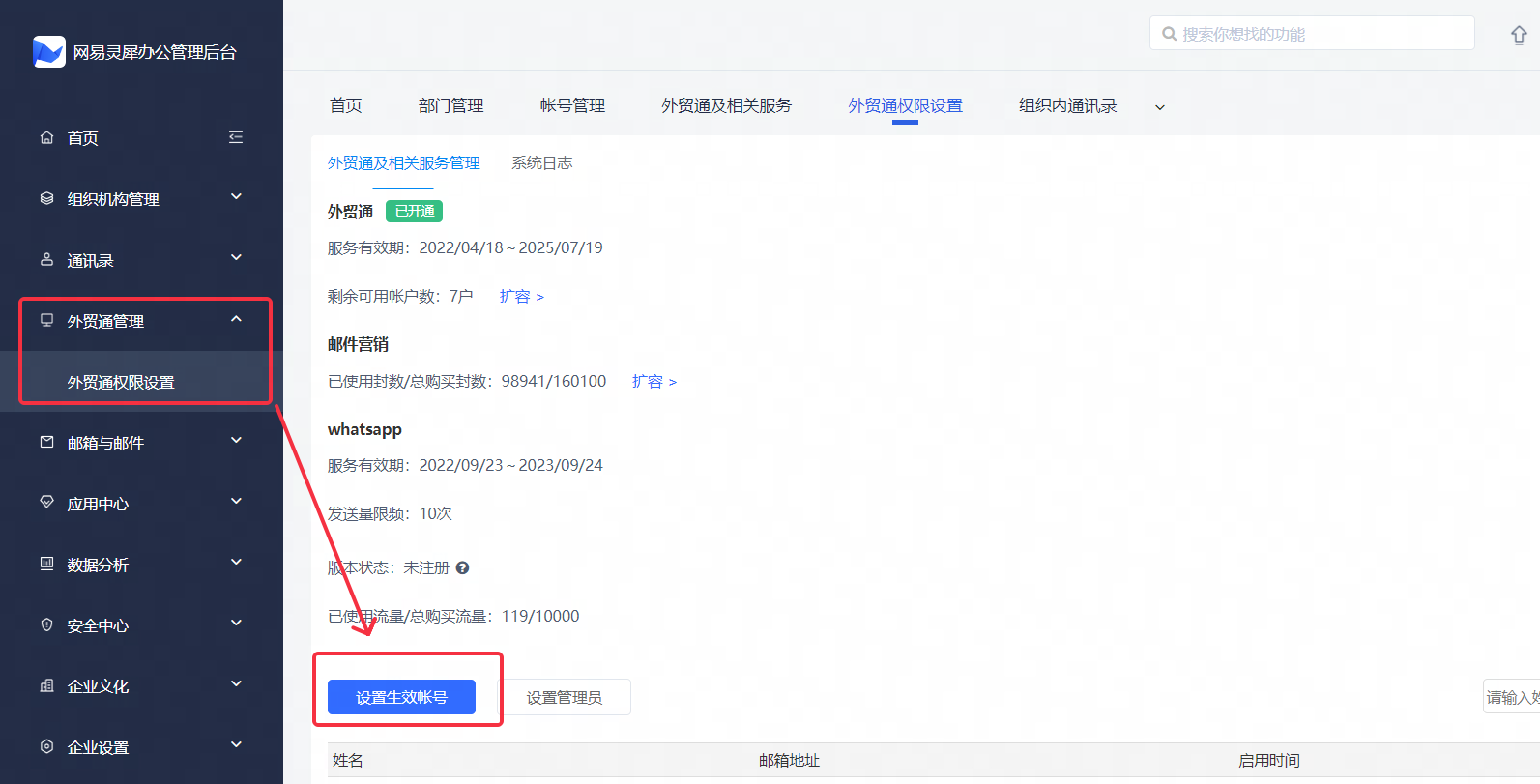Click the 外贸通管理 monitor icon
The width and height of the screenshot is (1540, 784).
(x=46, y=320)
